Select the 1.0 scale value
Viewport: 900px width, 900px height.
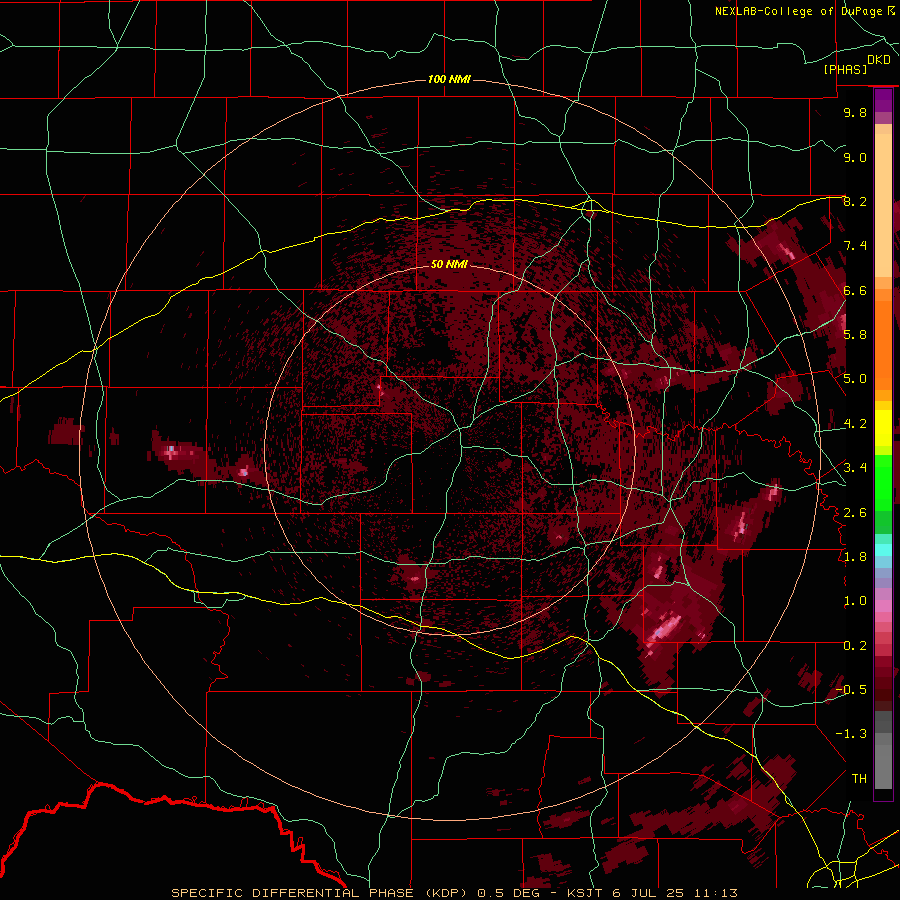855,601
